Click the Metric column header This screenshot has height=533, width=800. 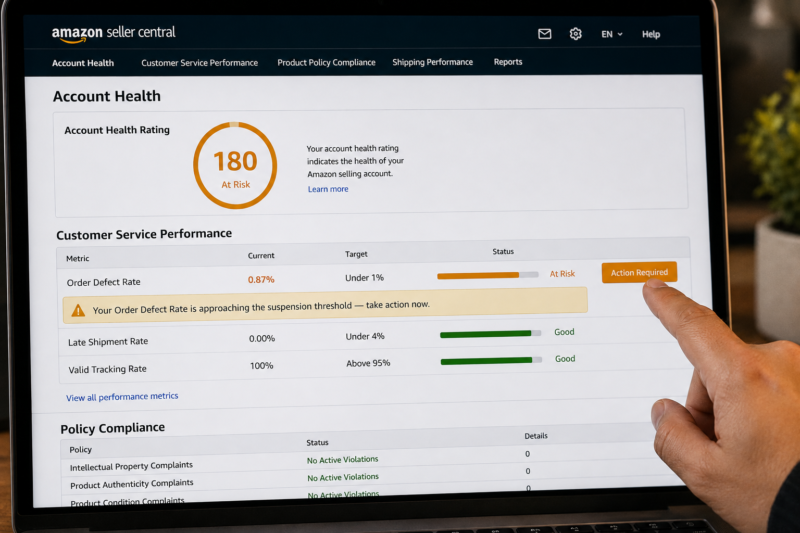78,259
